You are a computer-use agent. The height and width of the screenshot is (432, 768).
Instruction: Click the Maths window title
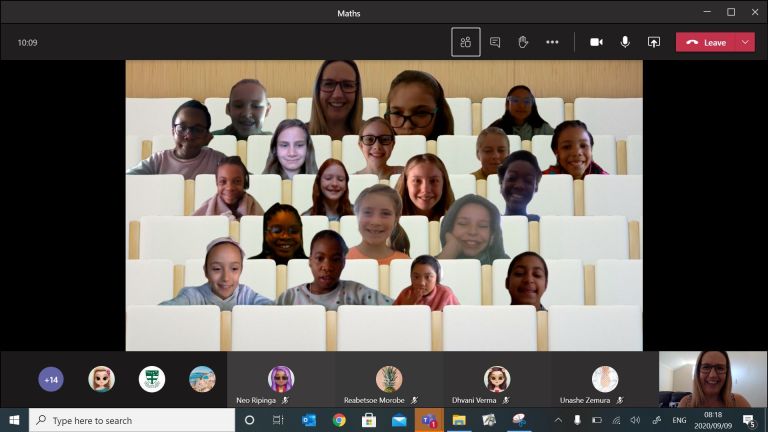pyautogui.click(x=349, y=13)
